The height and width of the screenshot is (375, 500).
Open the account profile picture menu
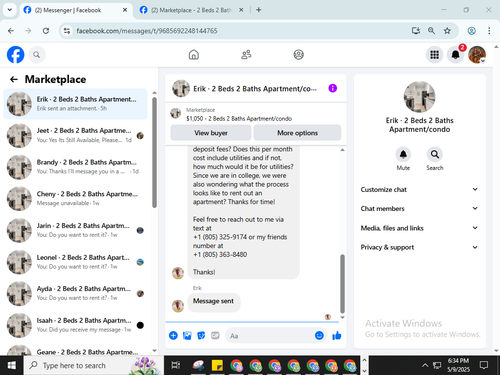(x=477, y=55)
